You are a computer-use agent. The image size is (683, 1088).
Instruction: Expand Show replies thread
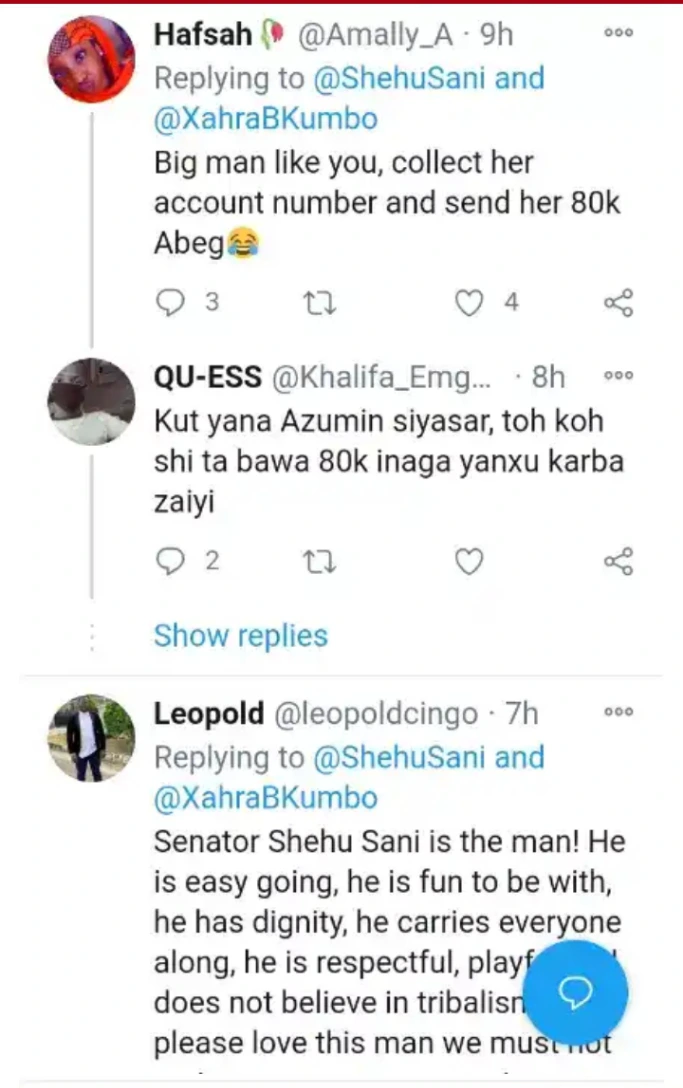(240, 635)
